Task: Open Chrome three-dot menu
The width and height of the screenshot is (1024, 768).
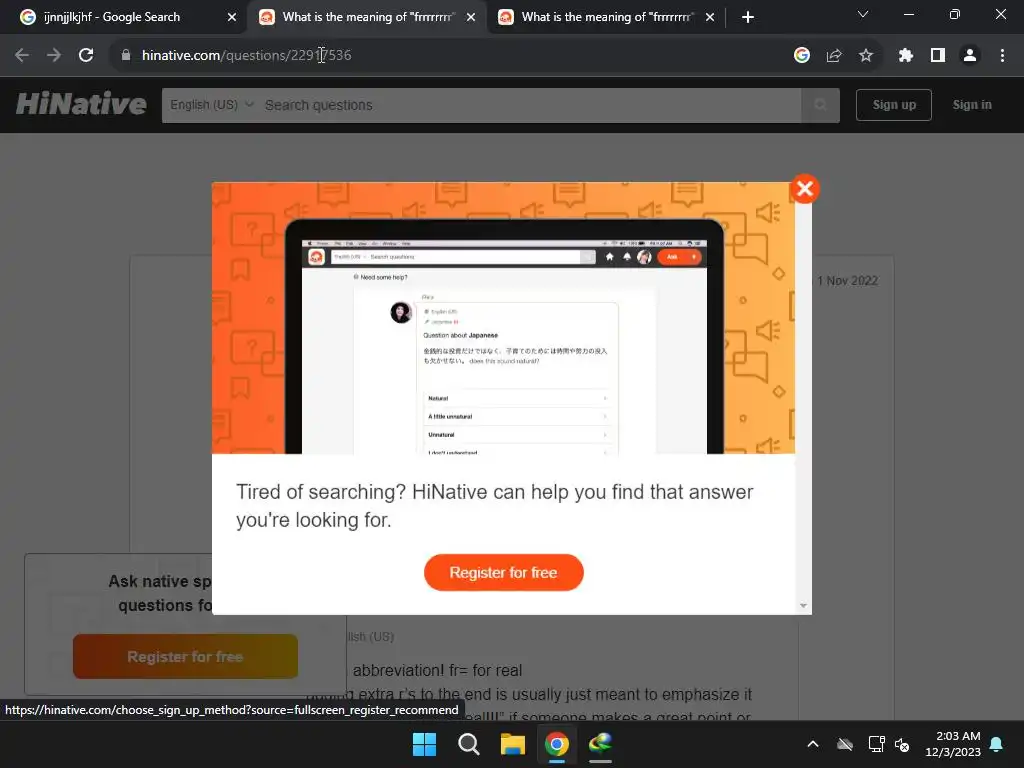Action: pyautogui.click(x=1002, y=56)
